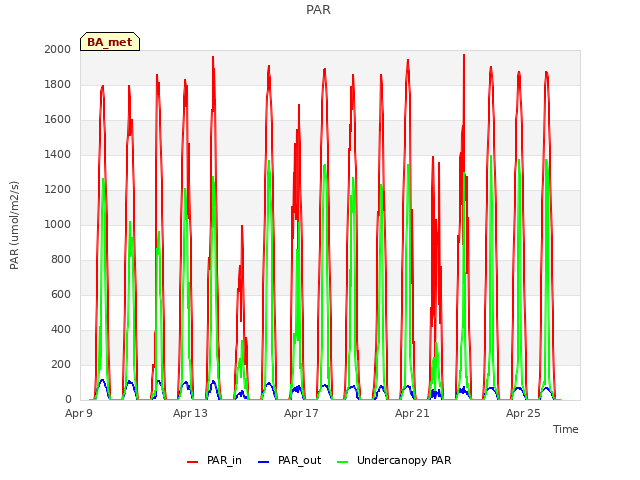
Task: Click the Apr 25 x-axis tick label
Action: (523, 413)
